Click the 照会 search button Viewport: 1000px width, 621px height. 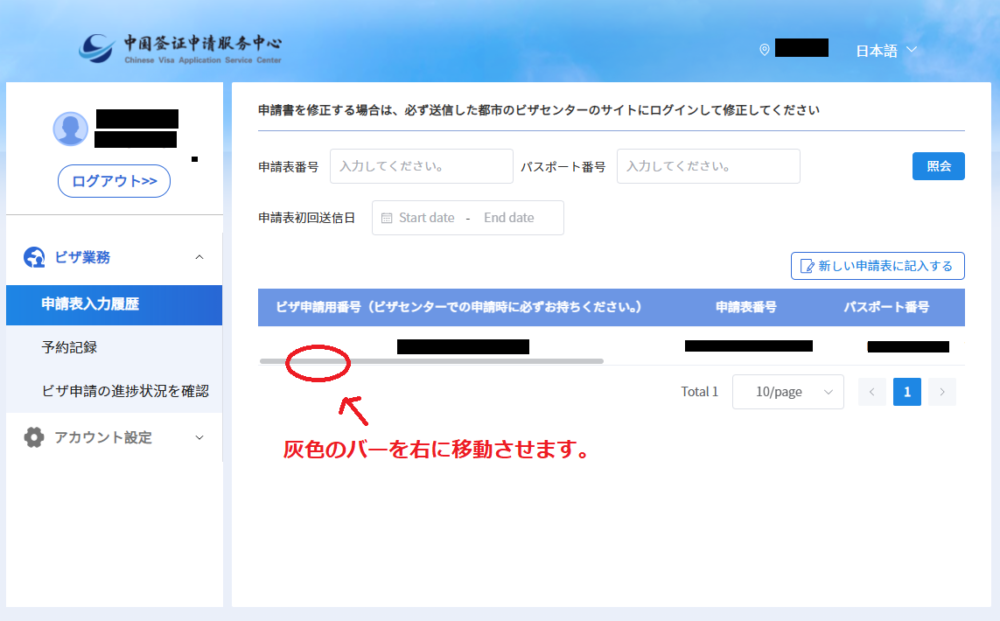point(938,166)
